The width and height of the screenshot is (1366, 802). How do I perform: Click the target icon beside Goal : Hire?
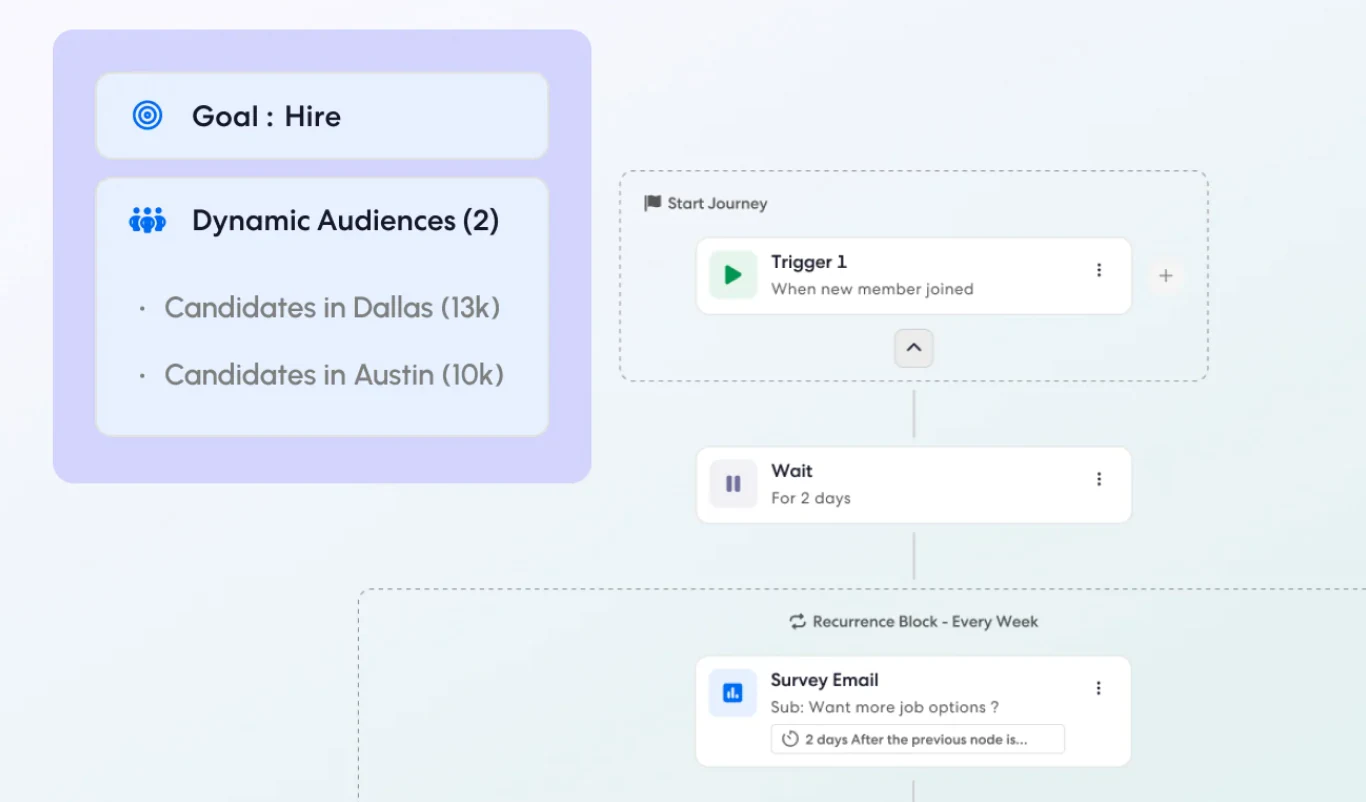coord(147,116)
